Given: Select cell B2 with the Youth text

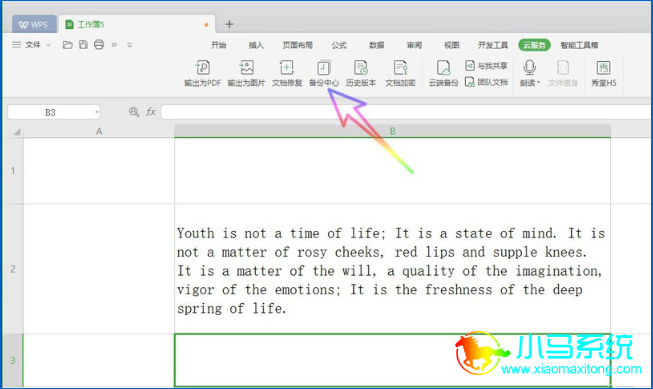Looking at the screenshot, I should coord(392,269).
